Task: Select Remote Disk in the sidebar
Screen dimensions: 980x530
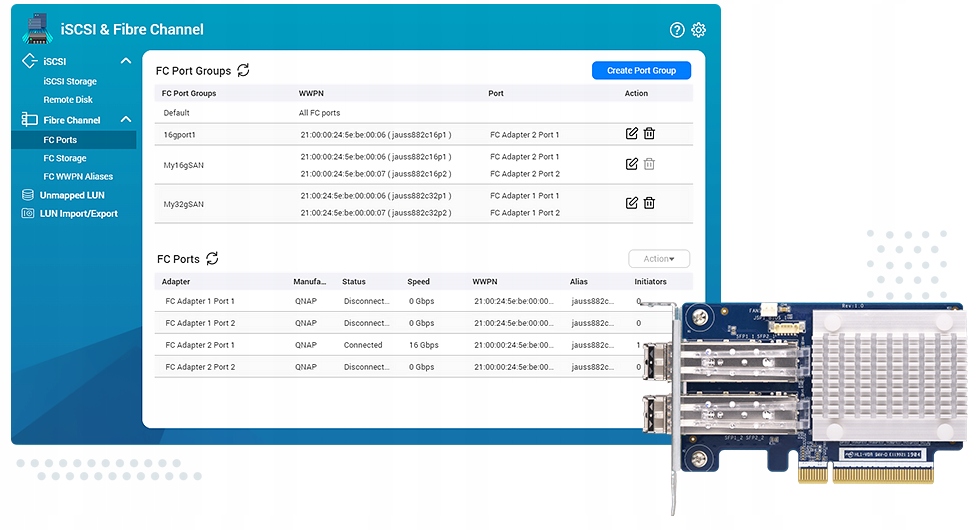Action: pos(68,100)
